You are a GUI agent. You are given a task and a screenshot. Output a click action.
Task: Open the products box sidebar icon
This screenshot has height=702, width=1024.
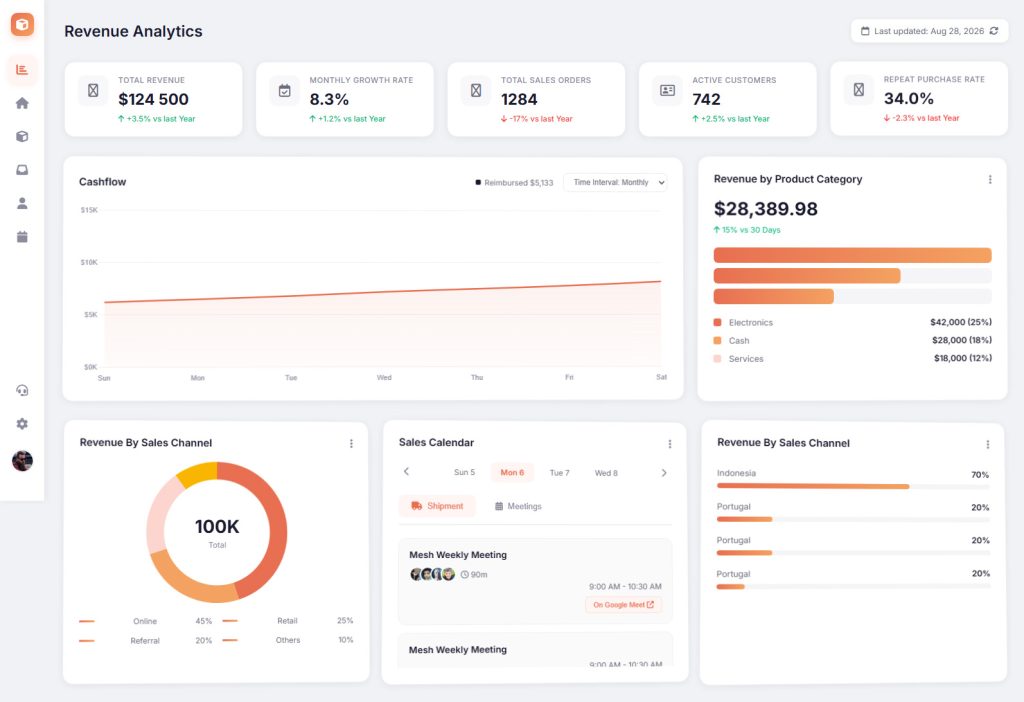click(22, 136)
